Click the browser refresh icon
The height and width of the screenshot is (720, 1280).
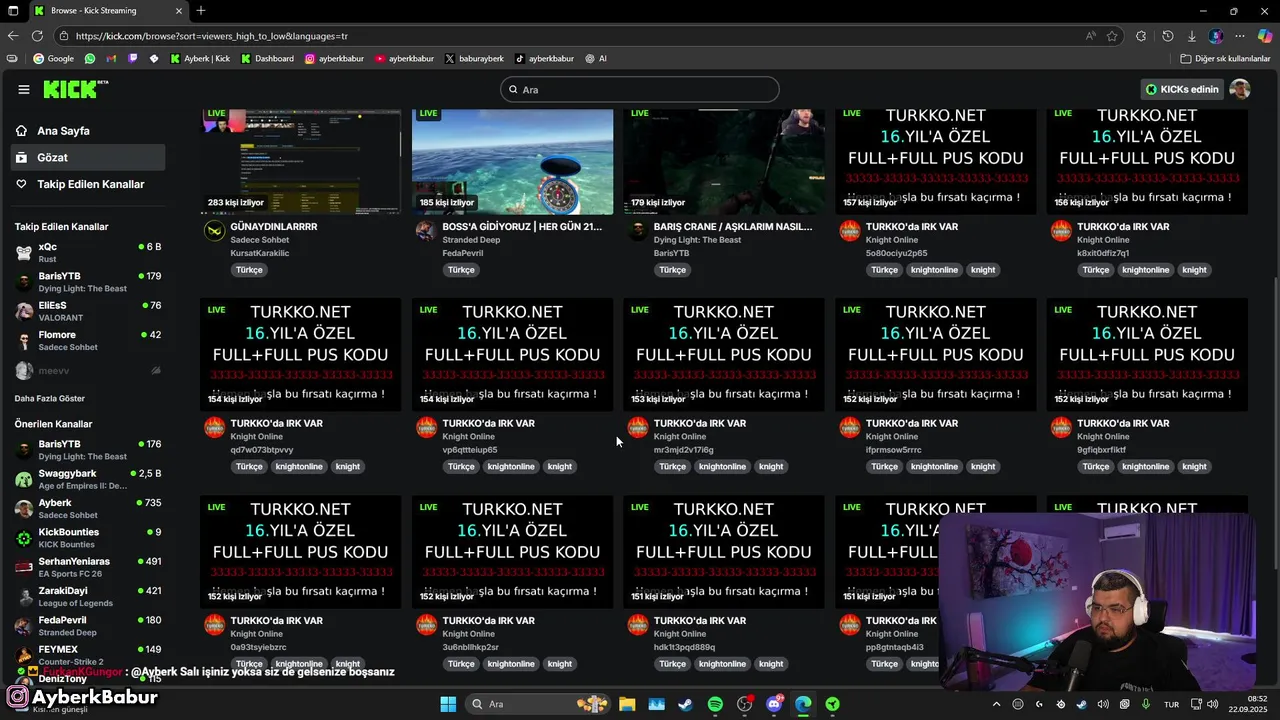click(37, 36)
